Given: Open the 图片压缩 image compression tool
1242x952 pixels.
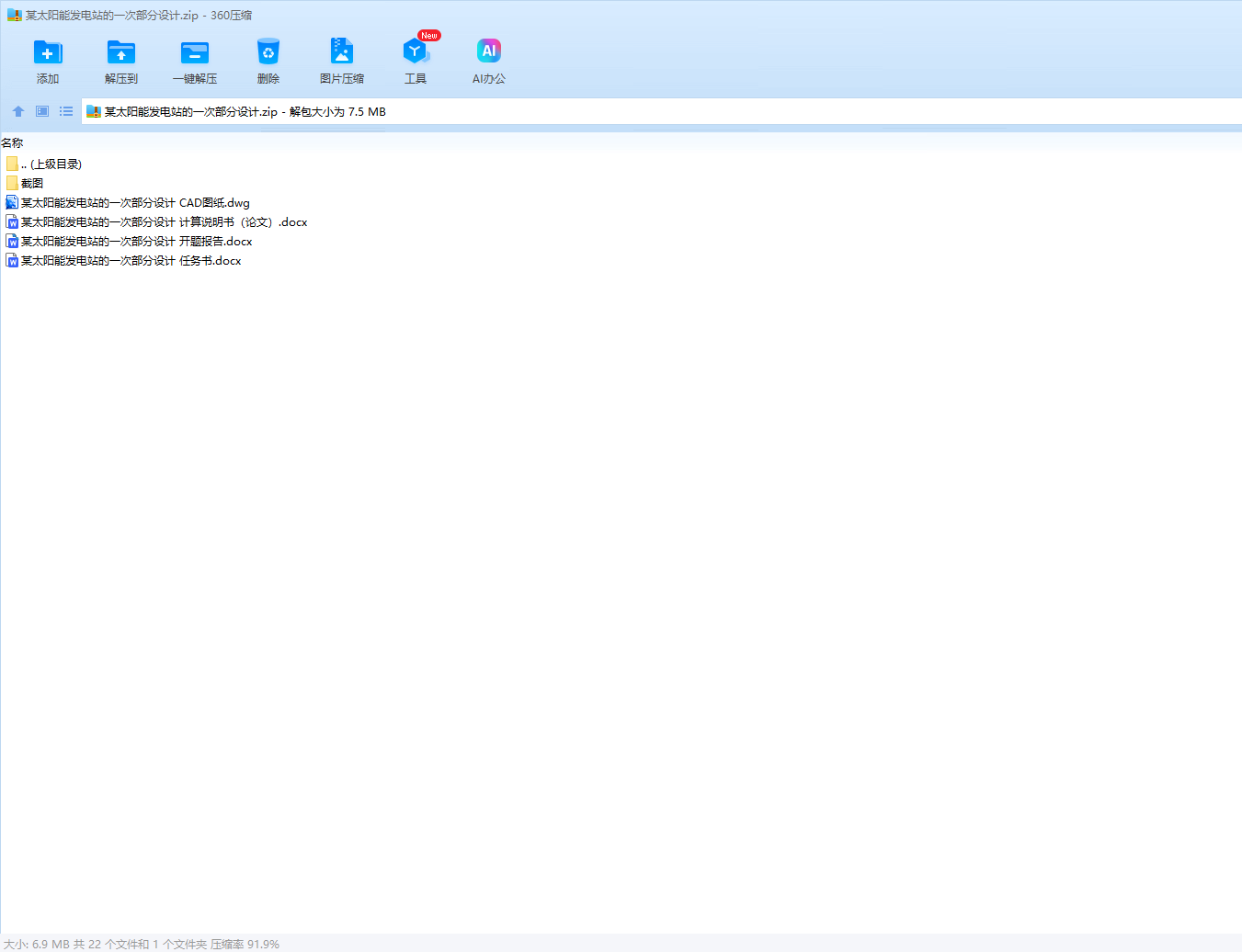Looking at the screenshot, I should tap(342, 61).
